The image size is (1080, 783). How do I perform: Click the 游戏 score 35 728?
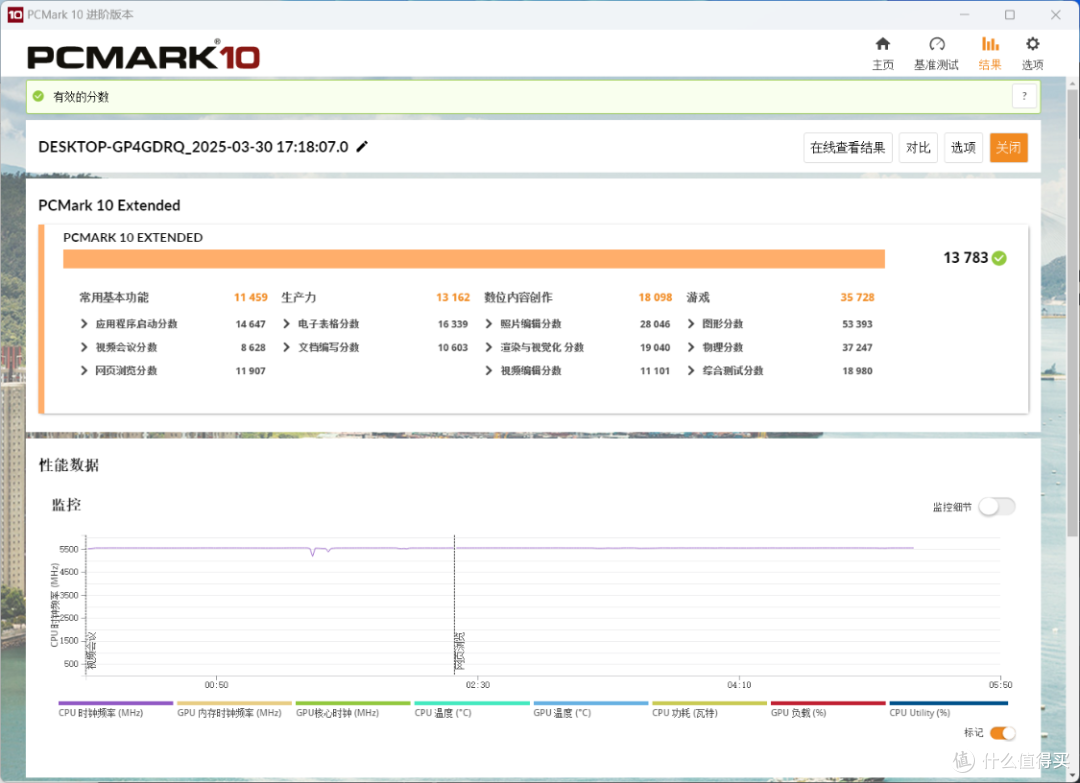tap(857, 297)
